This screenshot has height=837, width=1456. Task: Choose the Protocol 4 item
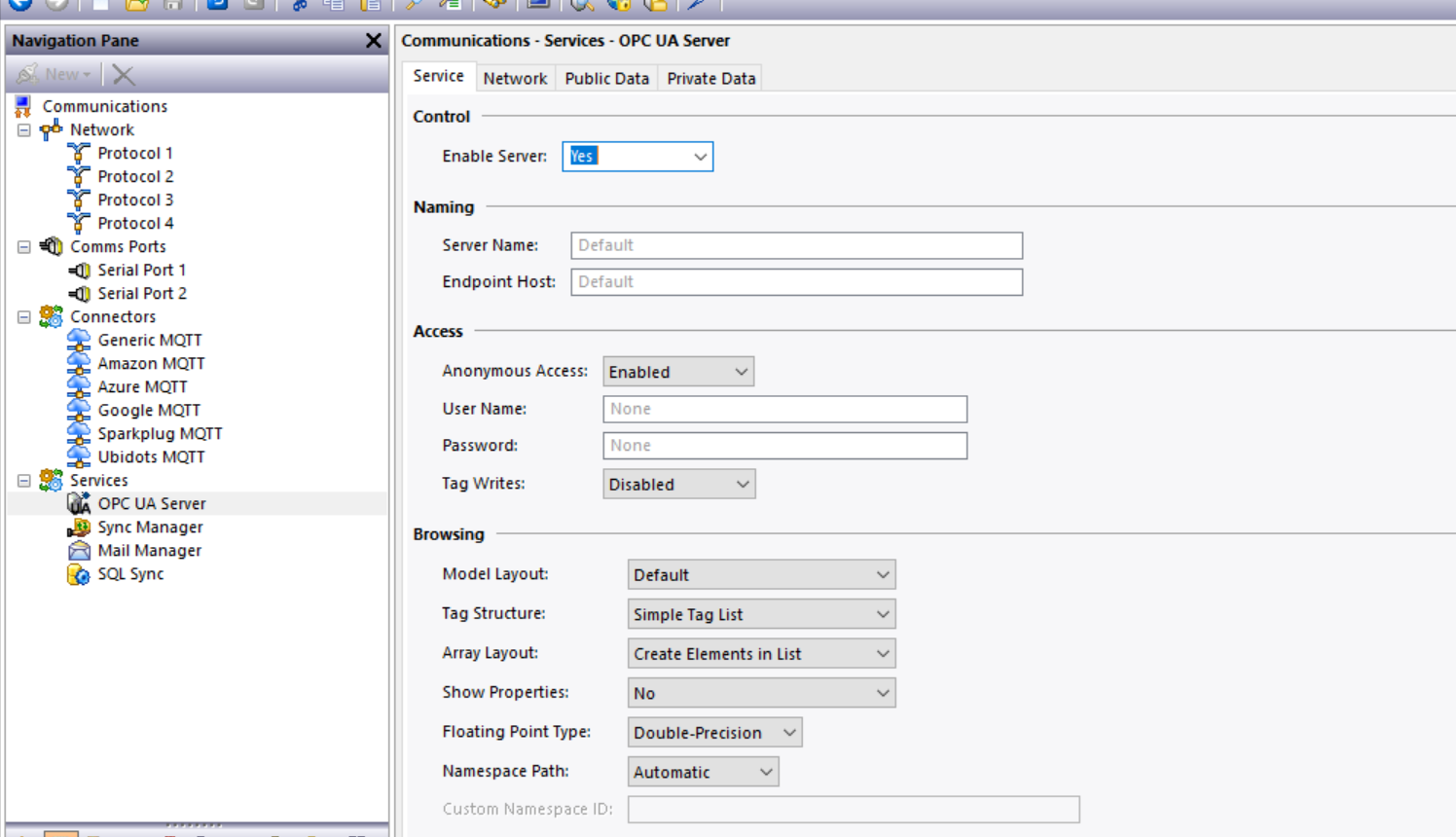click(x=135, y=223)
